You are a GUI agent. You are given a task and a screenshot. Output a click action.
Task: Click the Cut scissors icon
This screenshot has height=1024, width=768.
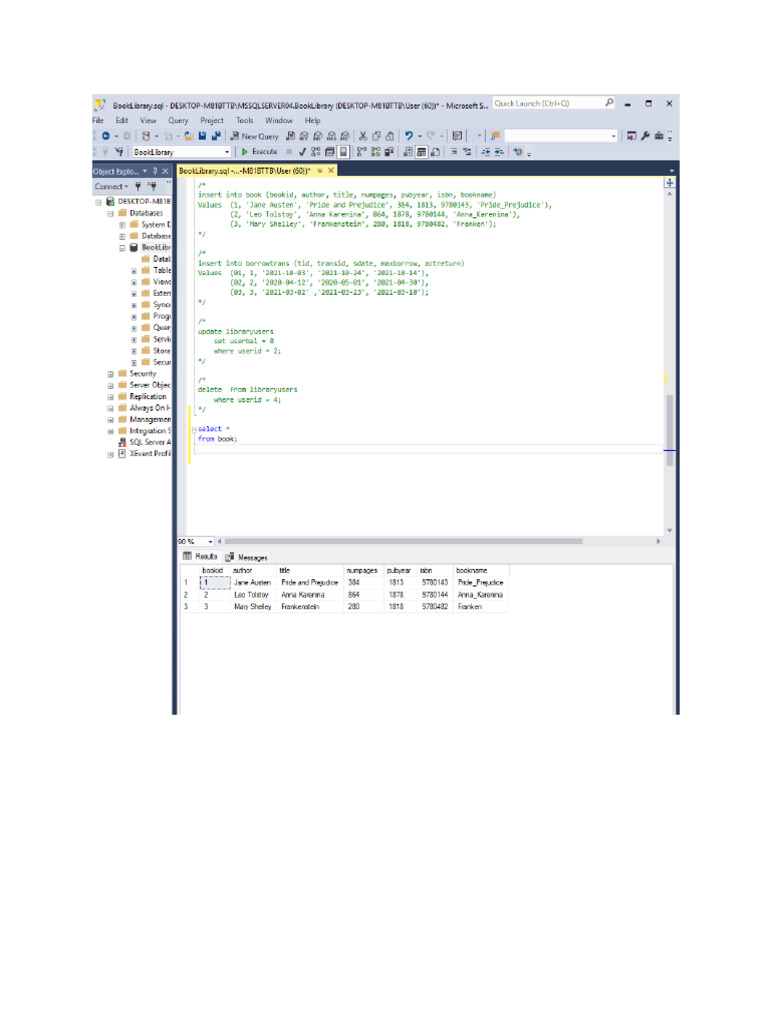click(363, 136)
